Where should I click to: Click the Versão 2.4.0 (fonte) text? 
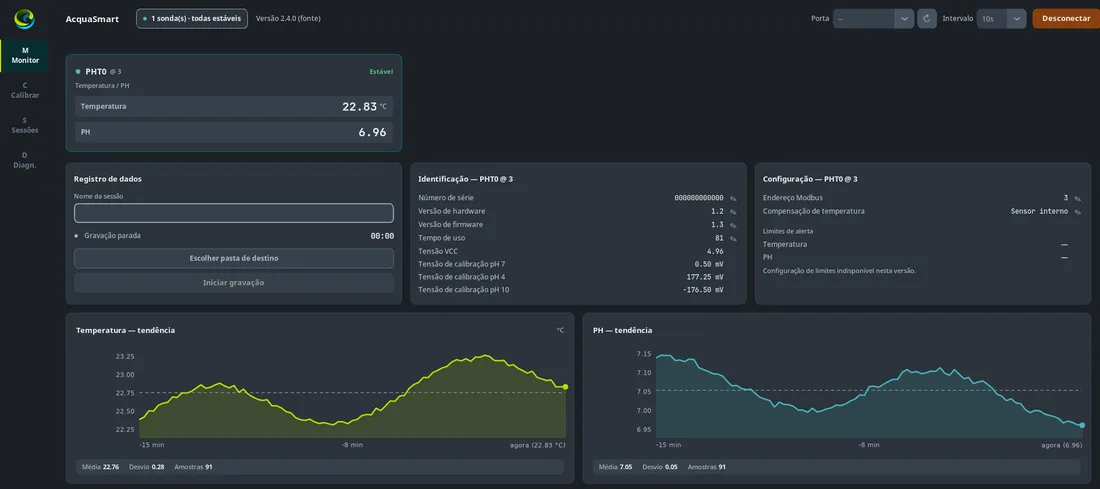pos(288,19)
